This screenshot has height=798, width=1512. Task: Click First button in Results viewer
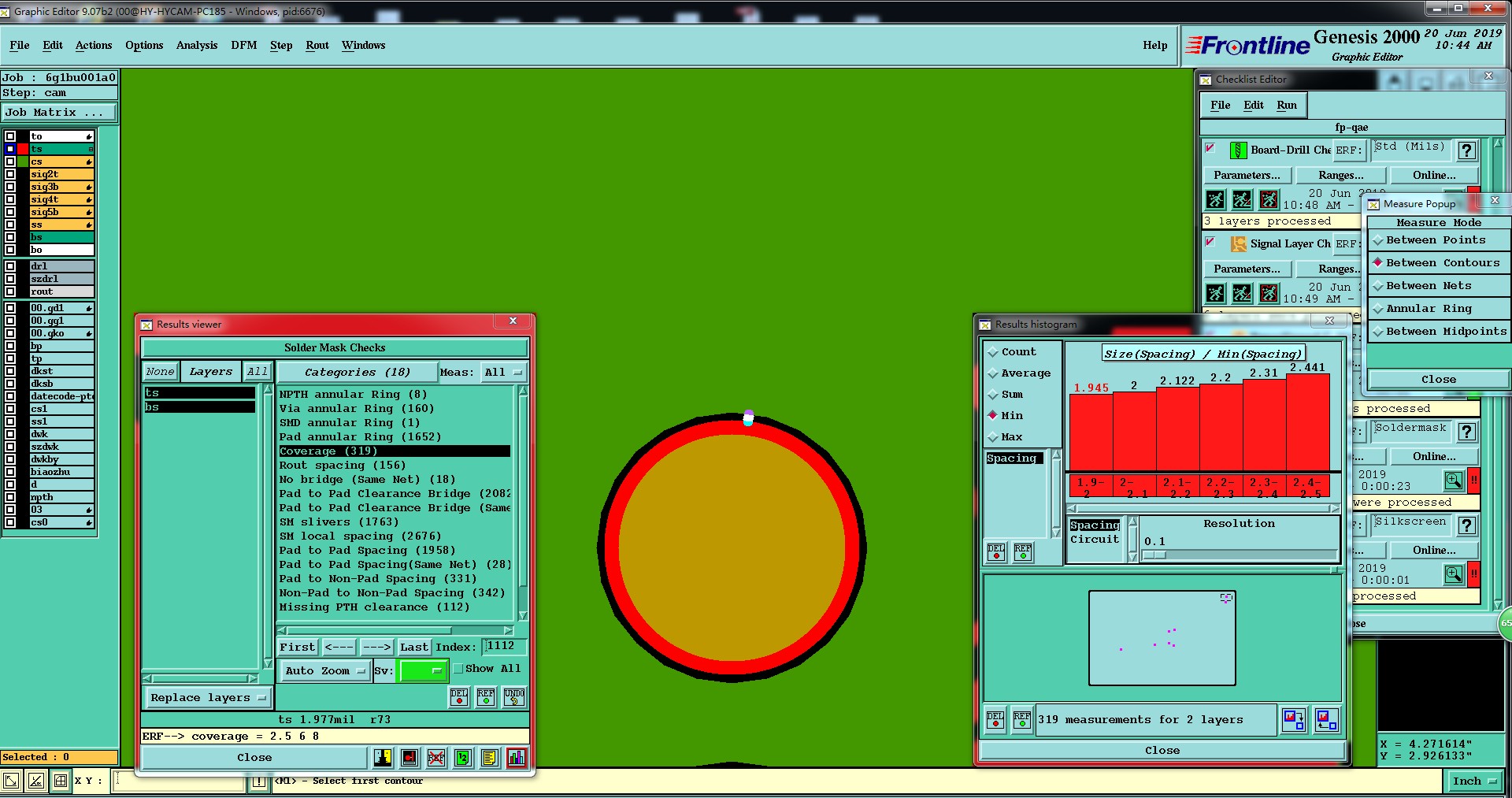pos(297,648)
